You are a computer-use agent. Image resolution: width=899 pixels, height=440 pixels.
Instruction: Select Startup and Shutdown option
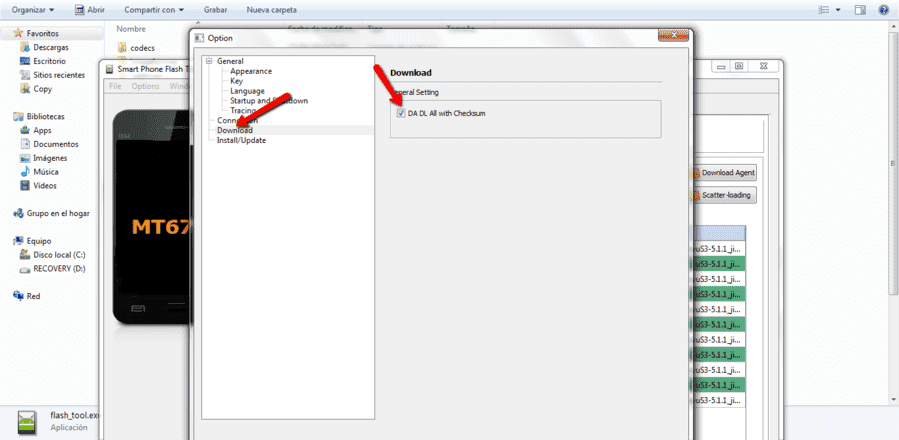[x=269, y=100]
